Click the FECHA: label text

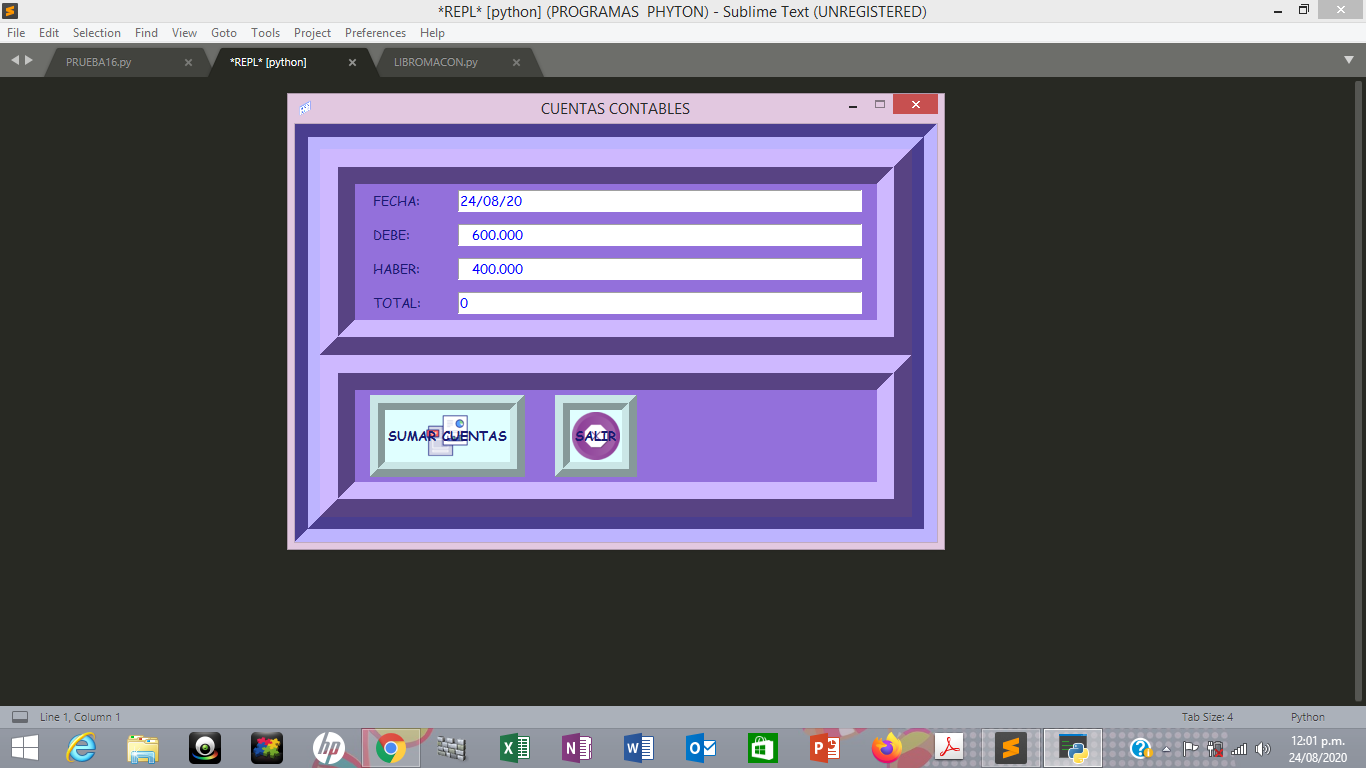click(396, 201)
